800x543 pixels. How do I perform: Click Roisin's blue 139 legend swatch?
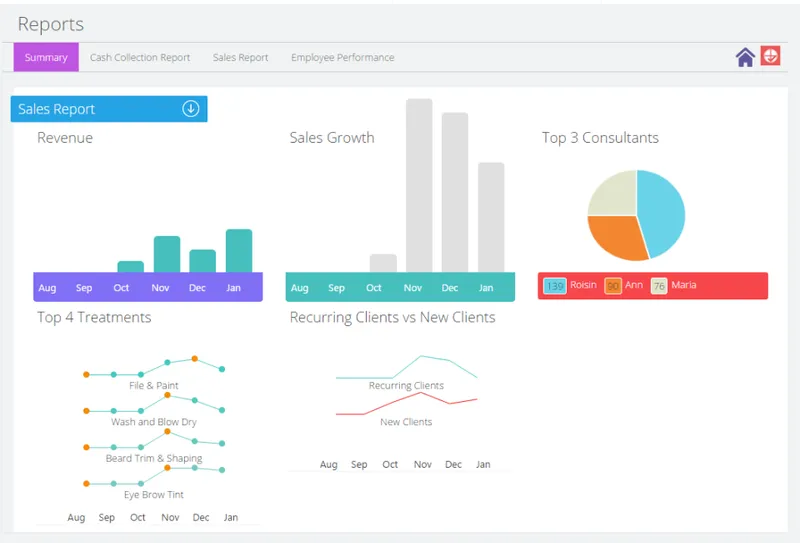555,286
